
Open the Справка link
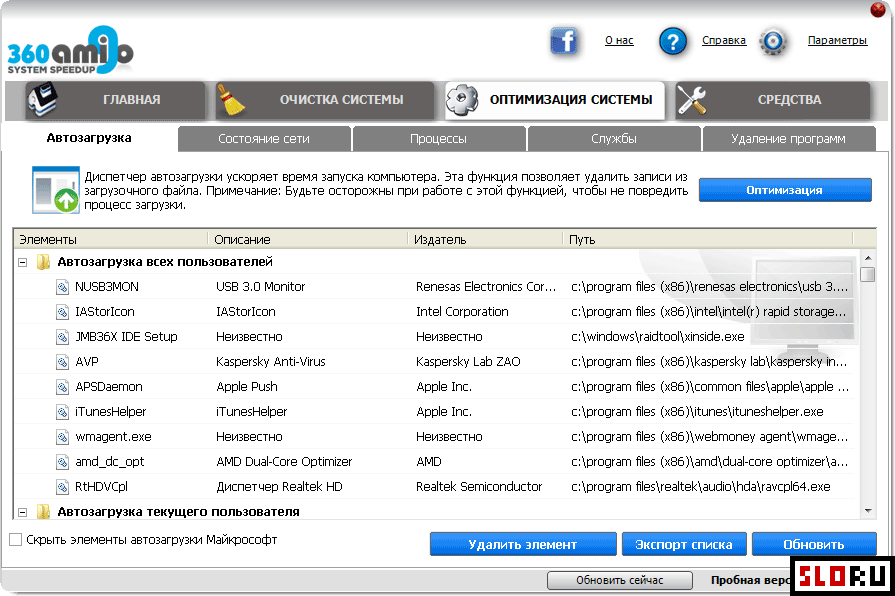click(724, 41)
